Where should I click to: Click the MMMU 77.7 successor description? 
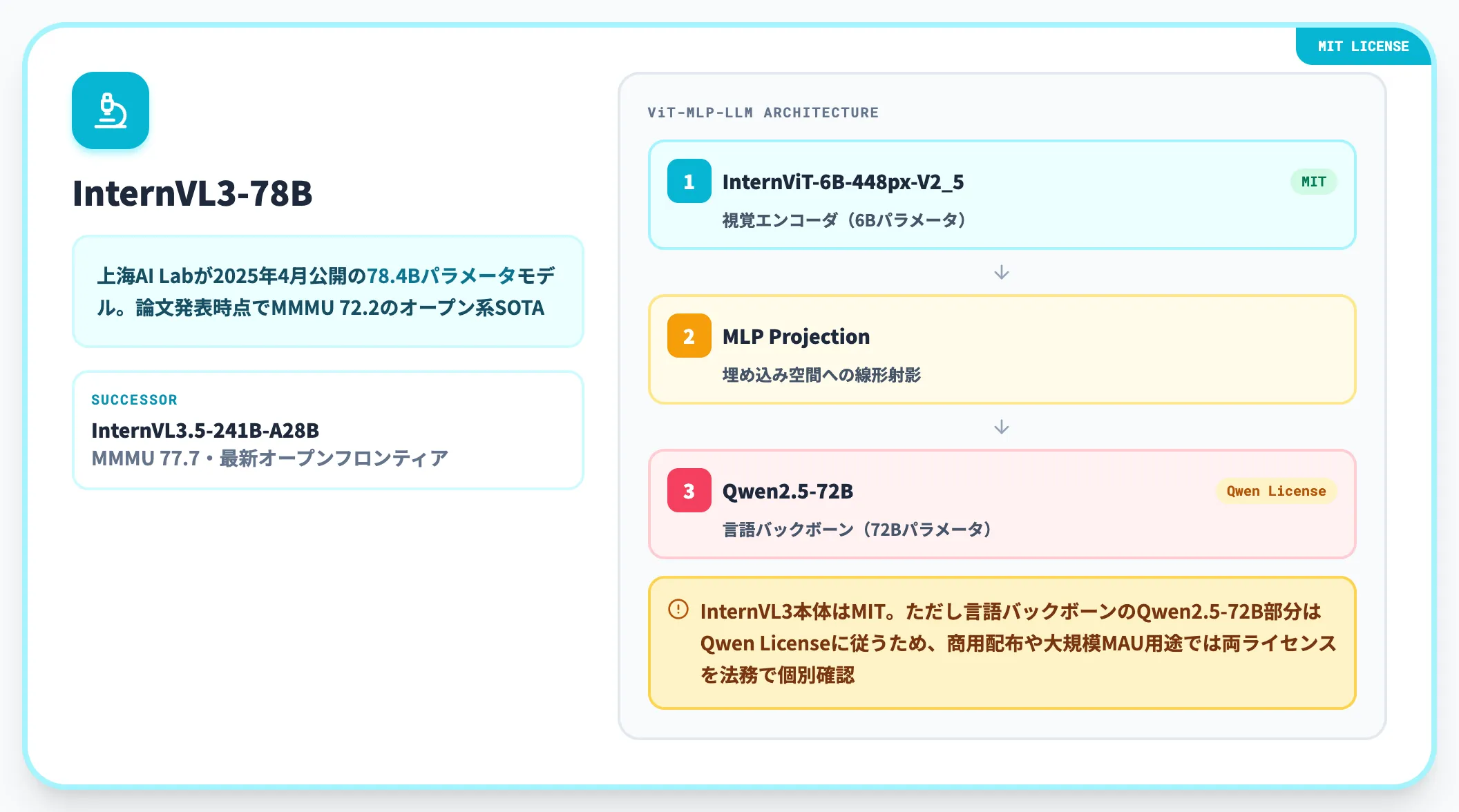point(270,458)
